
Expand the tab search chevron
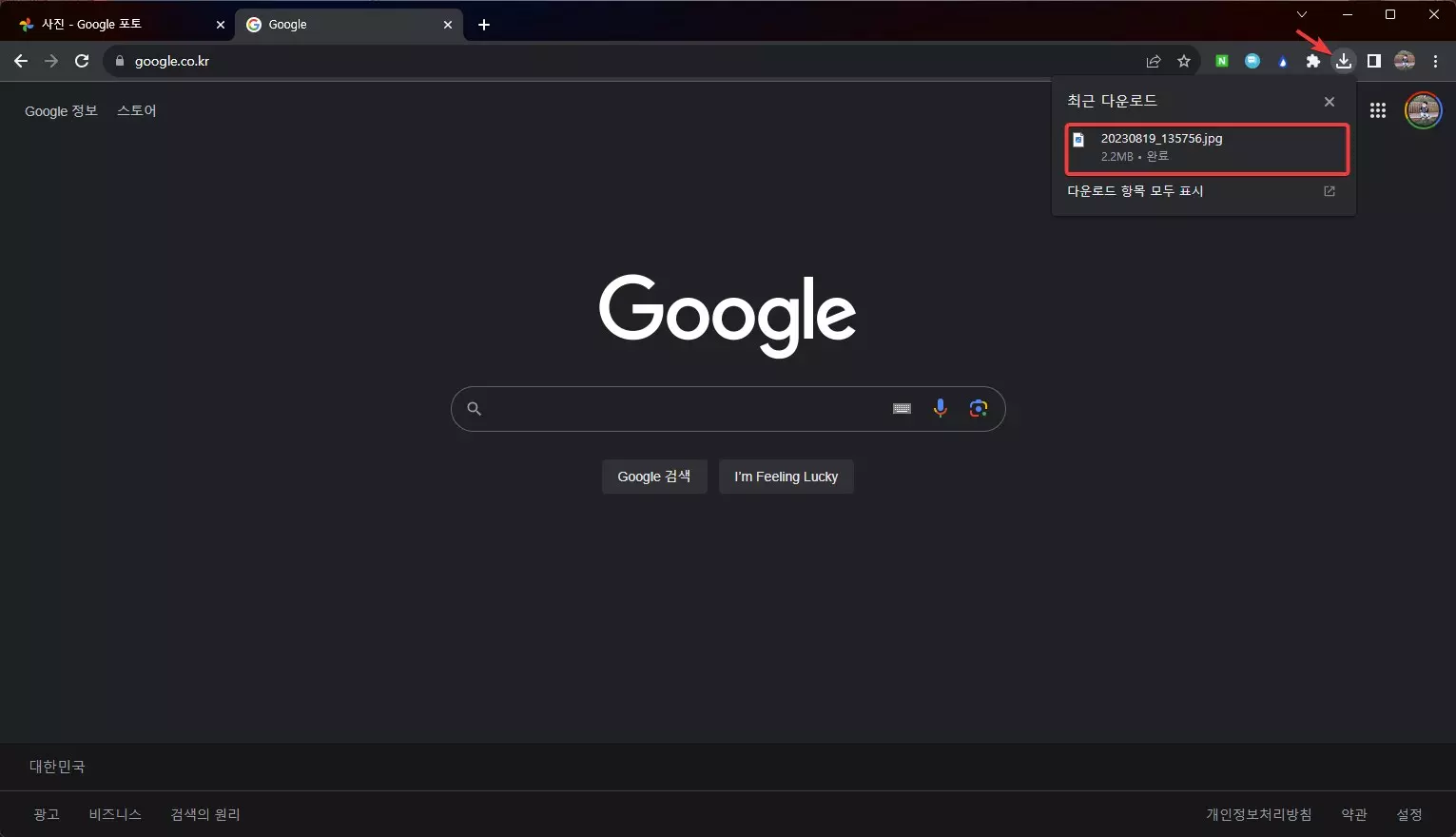coord(1302,14)
